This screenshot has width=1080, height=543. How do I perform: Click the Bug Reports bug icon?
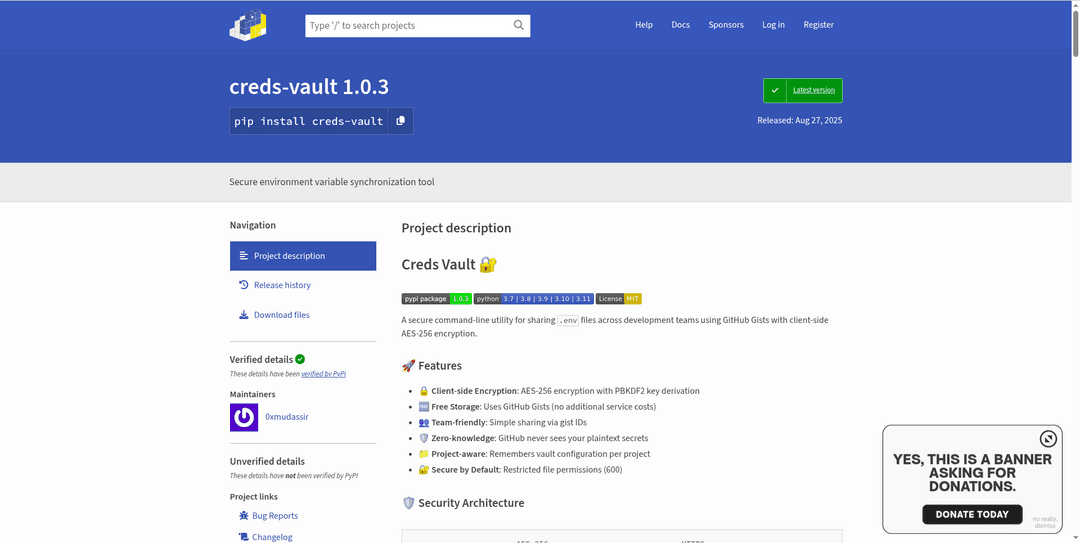click(243, 515)
